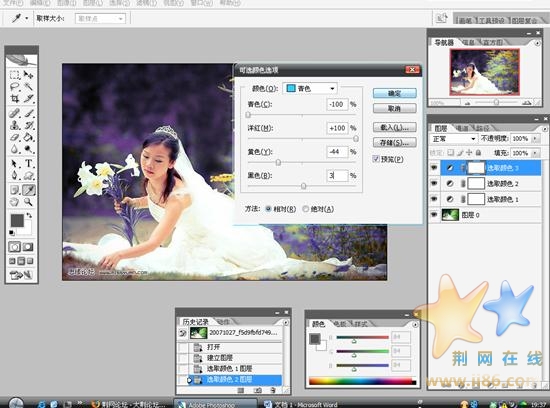
Task: Select the Rectangular Marquee tool
Action: click(15, 75)
